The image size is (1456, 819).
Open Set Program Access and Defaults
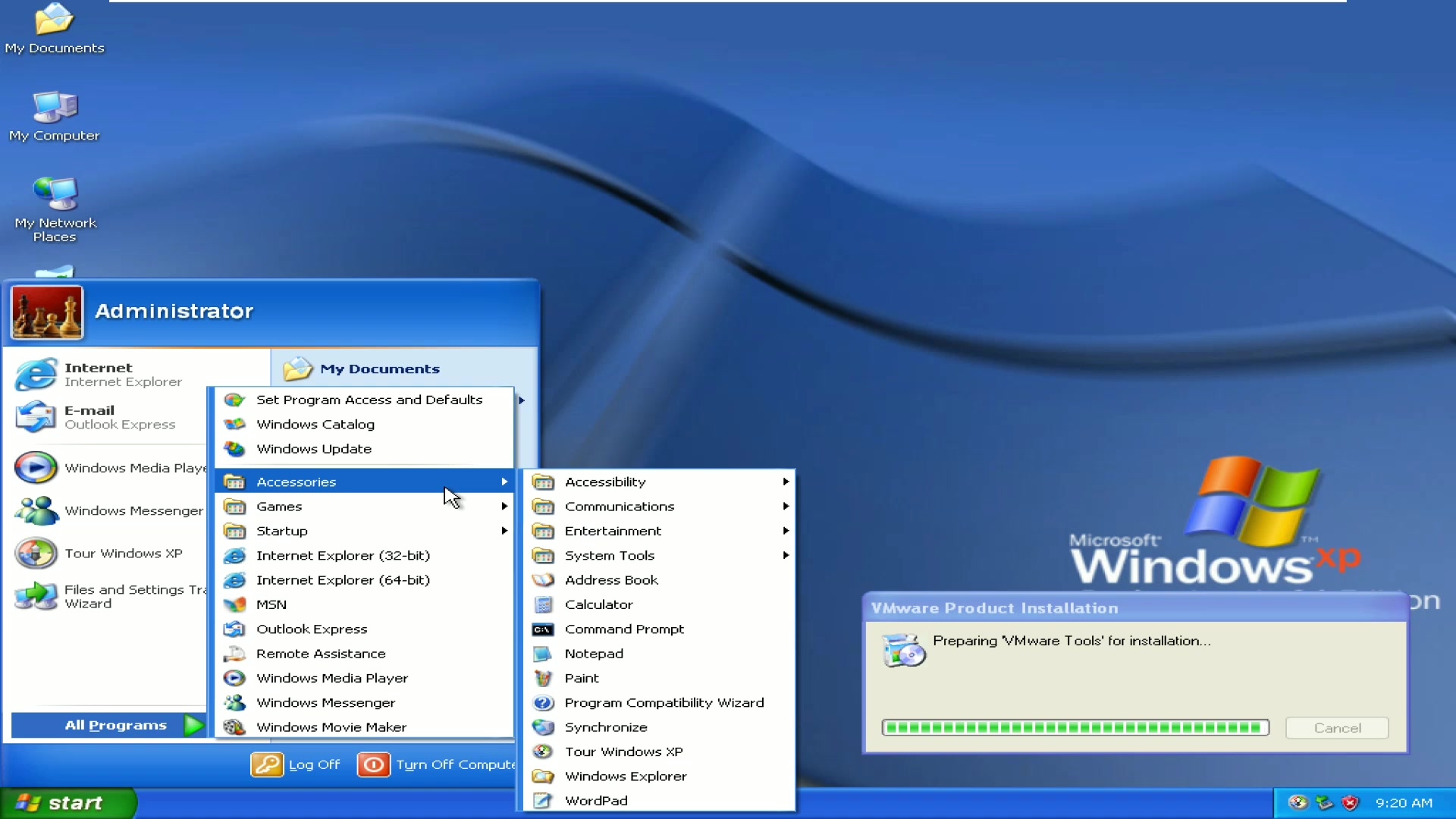(364, 400)
